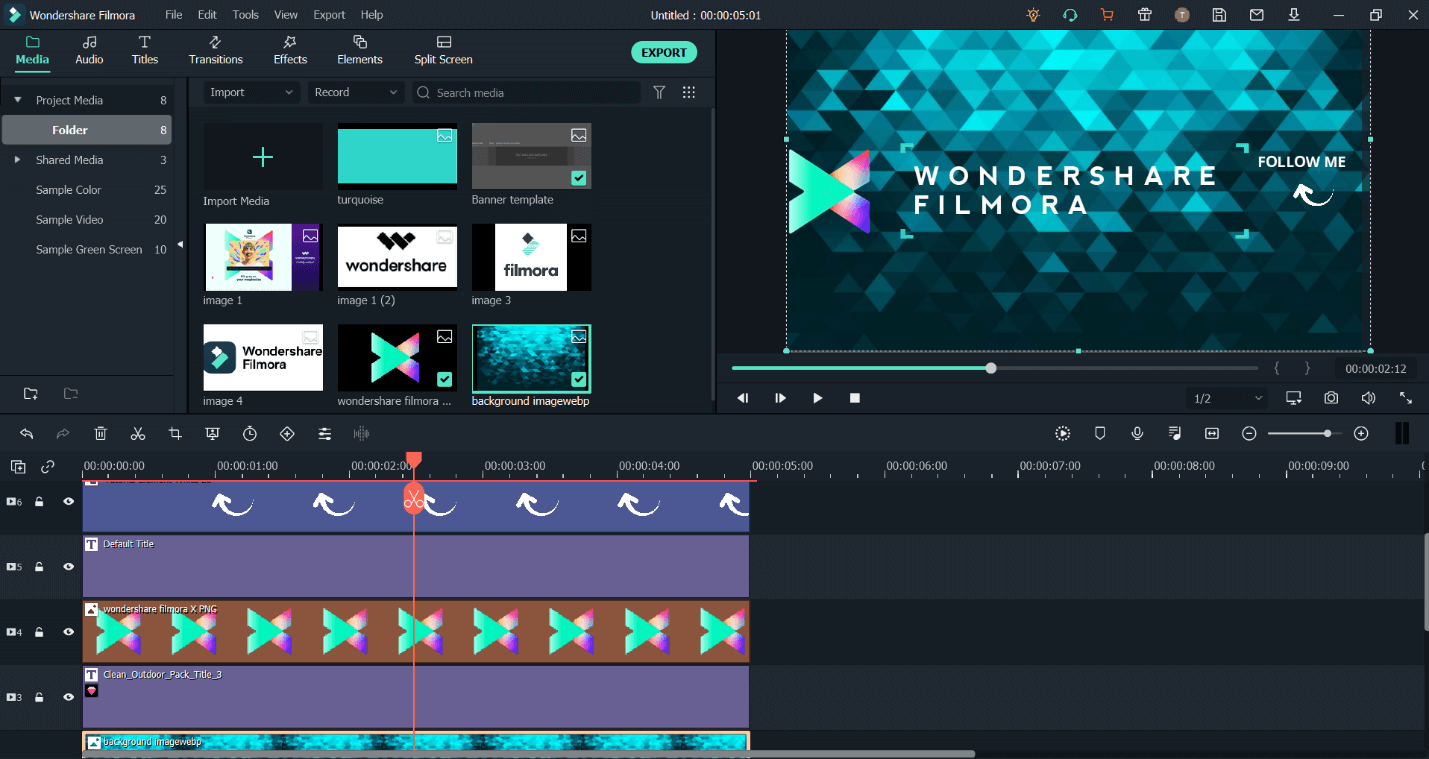Zoom to fit timeline icon
The height and width of the screenshot is (759, 1429).
pyautogui.click(x=1212, y=433)
